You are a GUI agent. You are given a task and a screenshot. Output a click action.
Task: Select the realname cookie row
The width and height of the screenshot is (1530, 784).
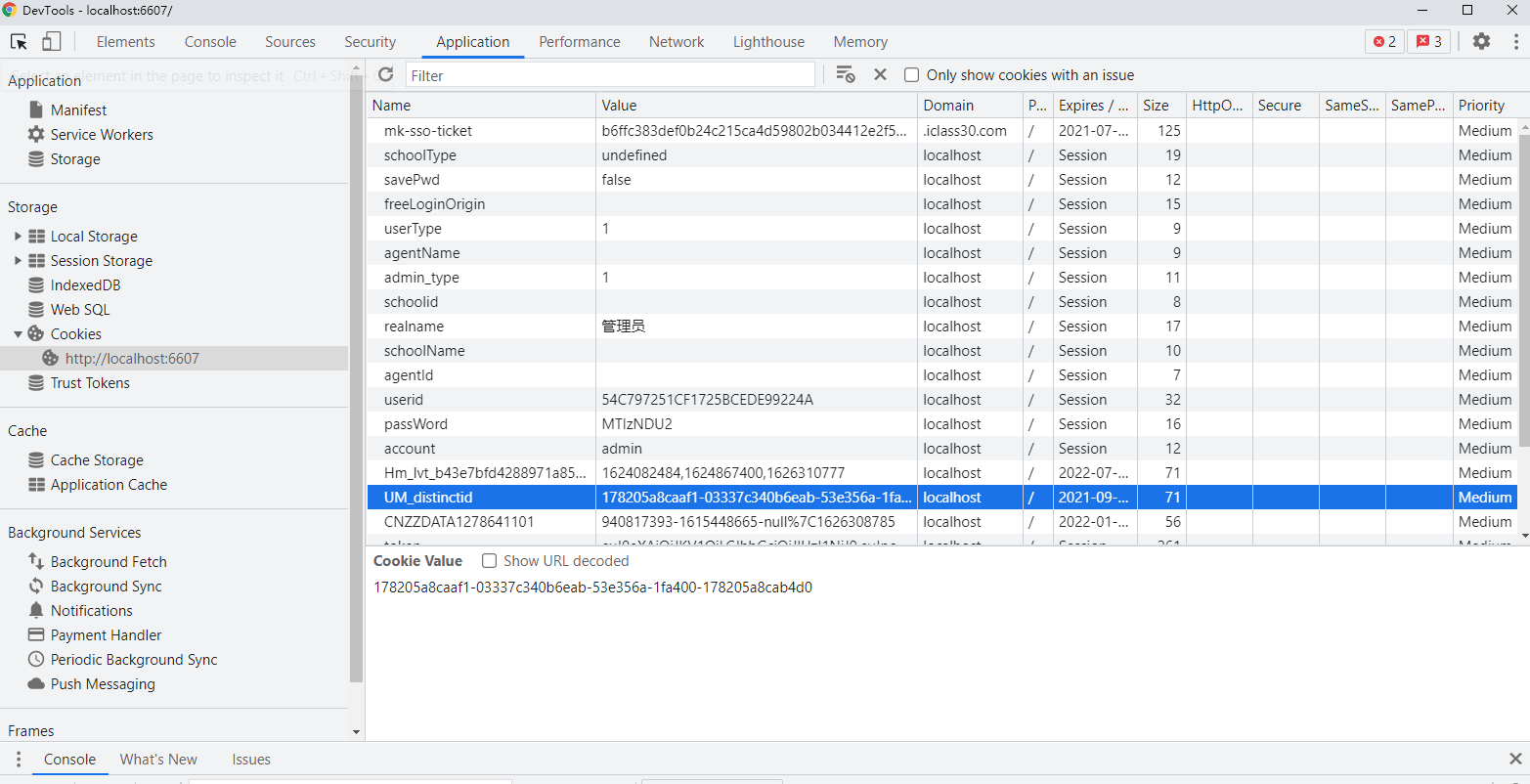(x=942, y=327)
